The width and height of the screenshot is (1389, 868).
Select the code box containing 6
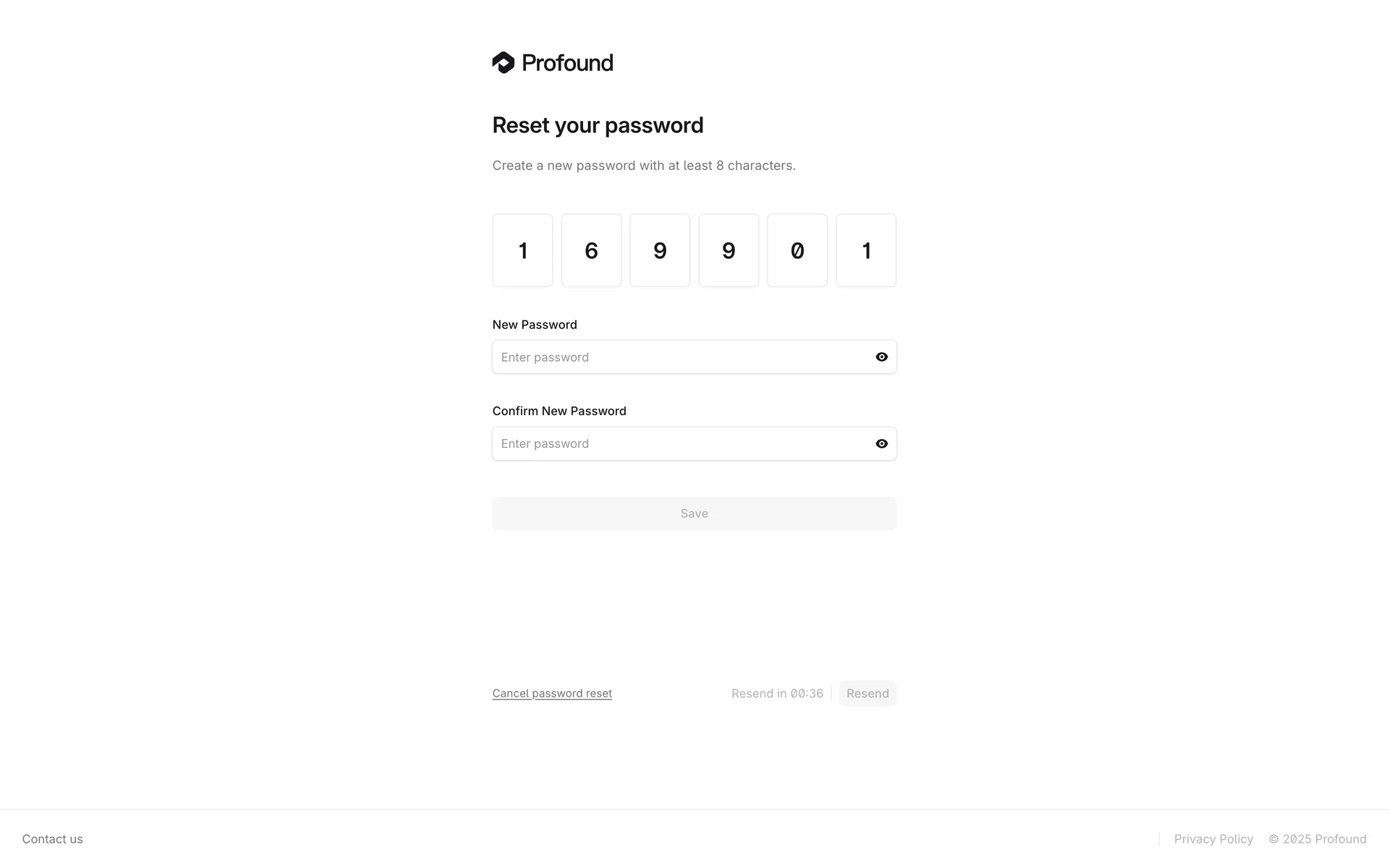pyautogui.click(x=591, y=250)
